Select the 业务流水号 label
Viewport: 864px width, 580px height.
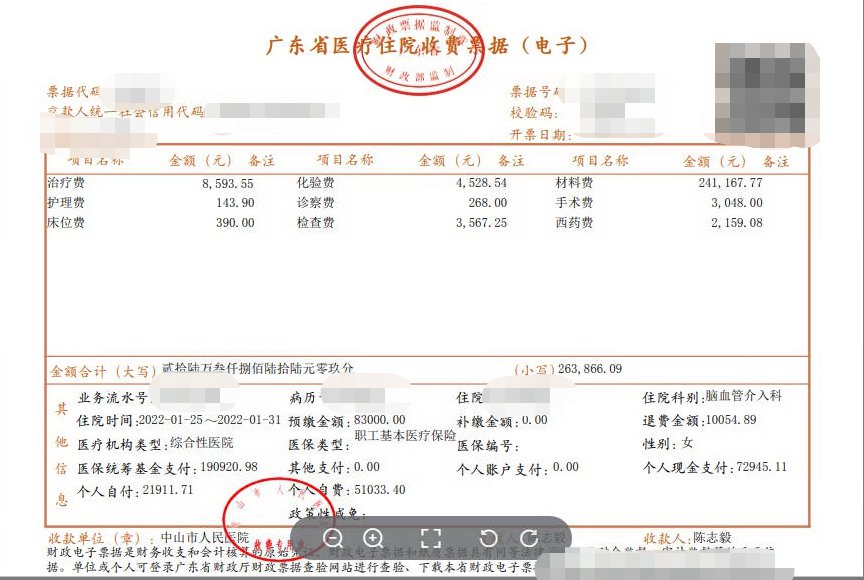point(114,398)
